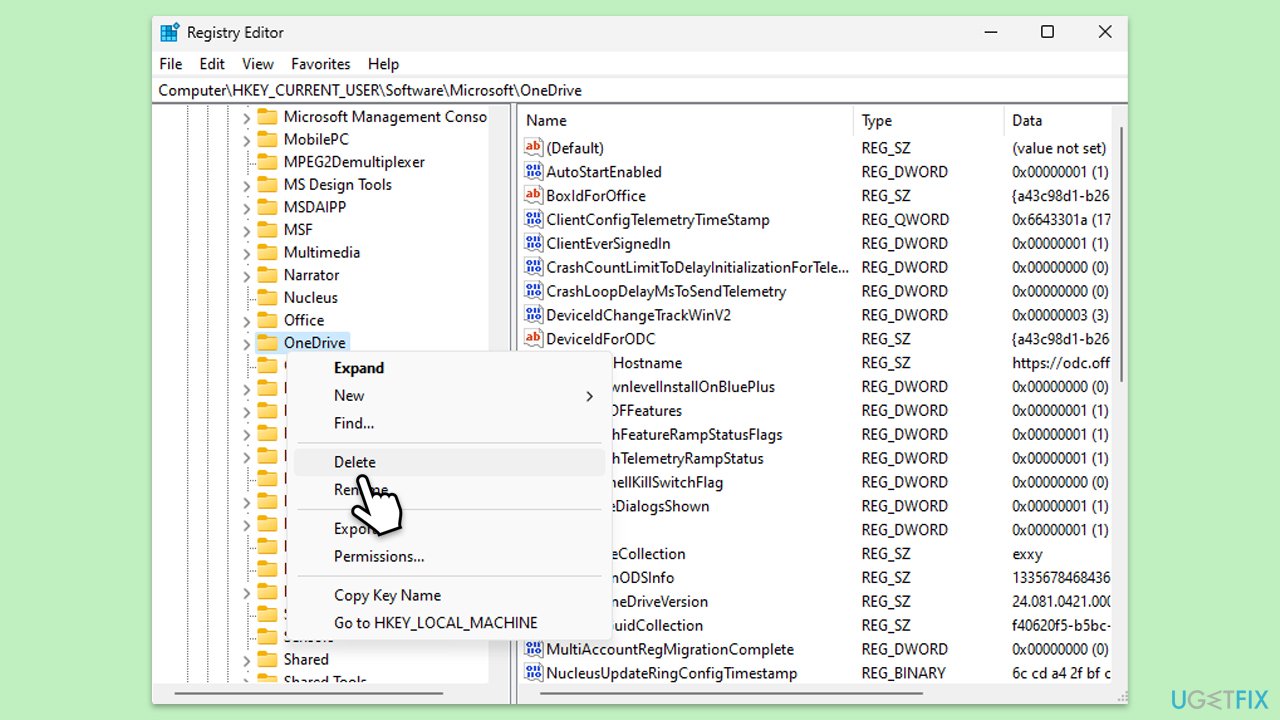
Task: Click the folder icon beside Microsoft Management Console
Action: (267, 117)
